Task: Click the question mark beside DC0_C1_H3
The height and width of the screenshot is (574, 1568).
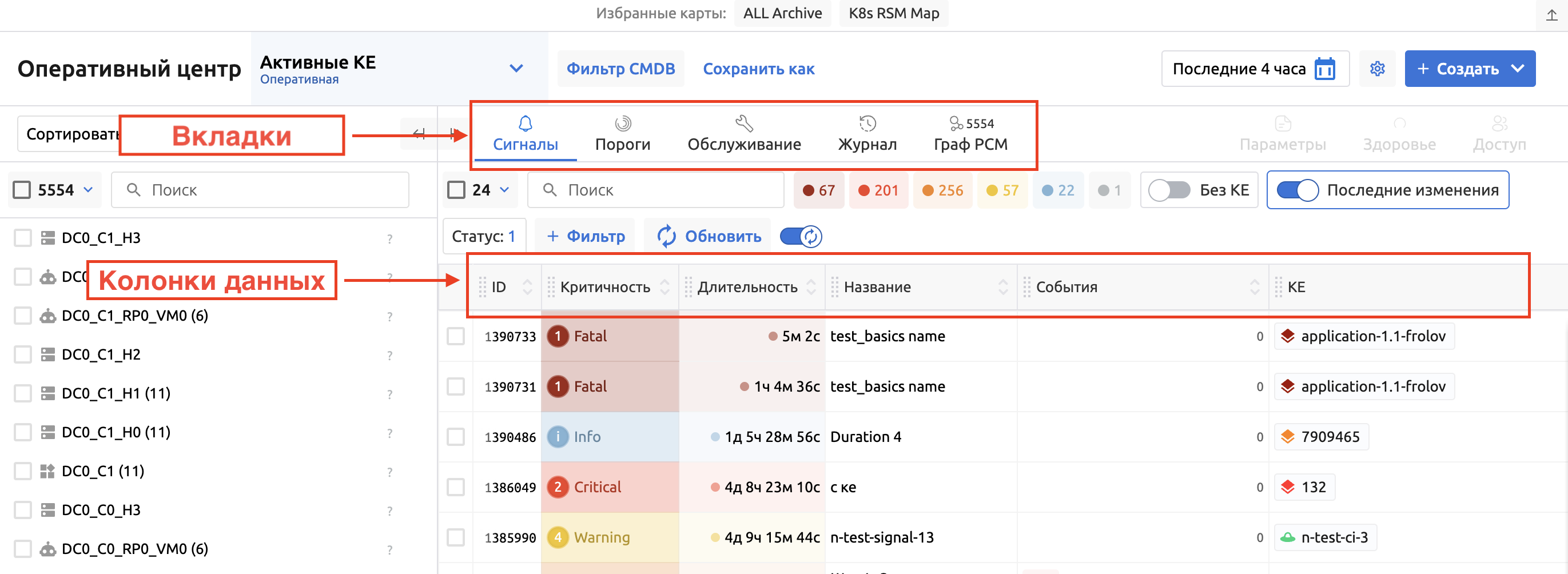Action: coord(389,238)
